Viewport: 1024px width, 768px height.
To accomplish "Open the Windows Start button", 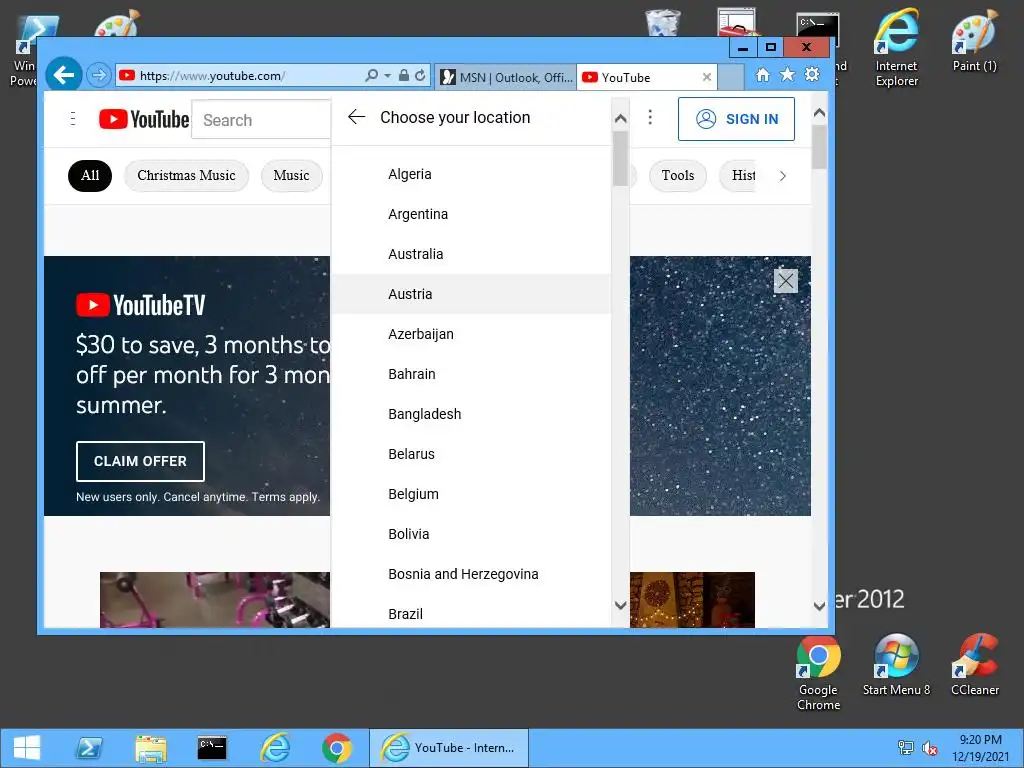I will point(27,748).
